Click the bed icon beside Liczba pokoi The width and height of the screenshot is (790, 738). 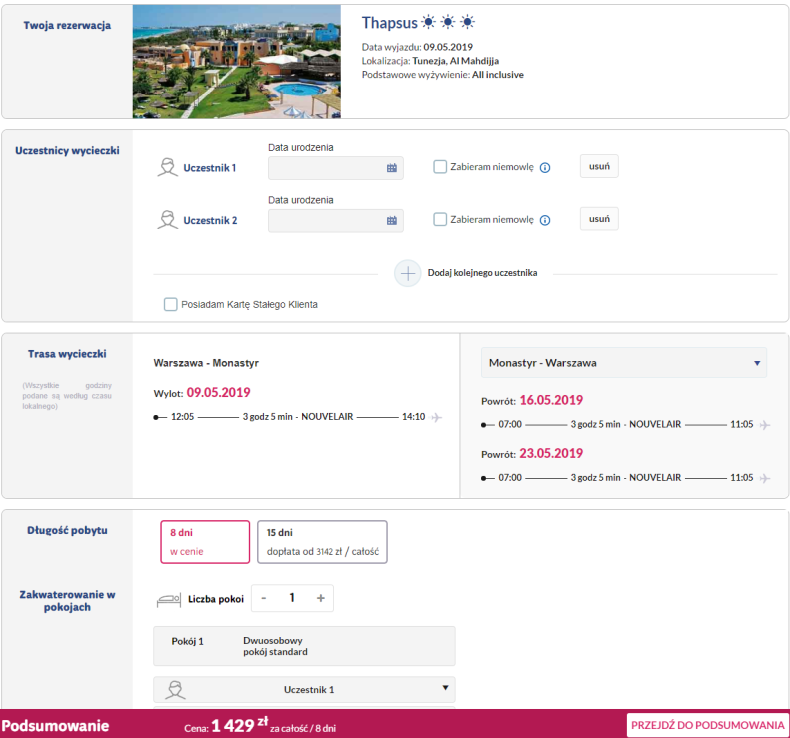[169, 599]
